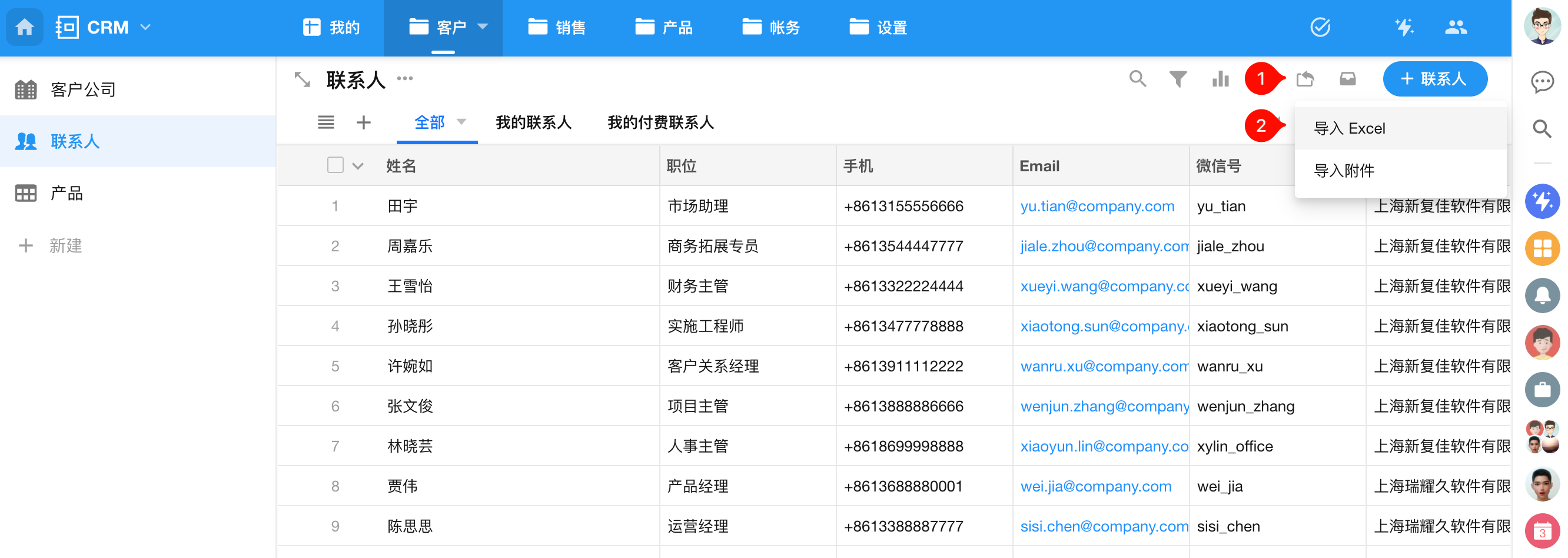1568x558 pixels.
Task: Open email link yu.tian@company.com
Action: [1097, 206]
